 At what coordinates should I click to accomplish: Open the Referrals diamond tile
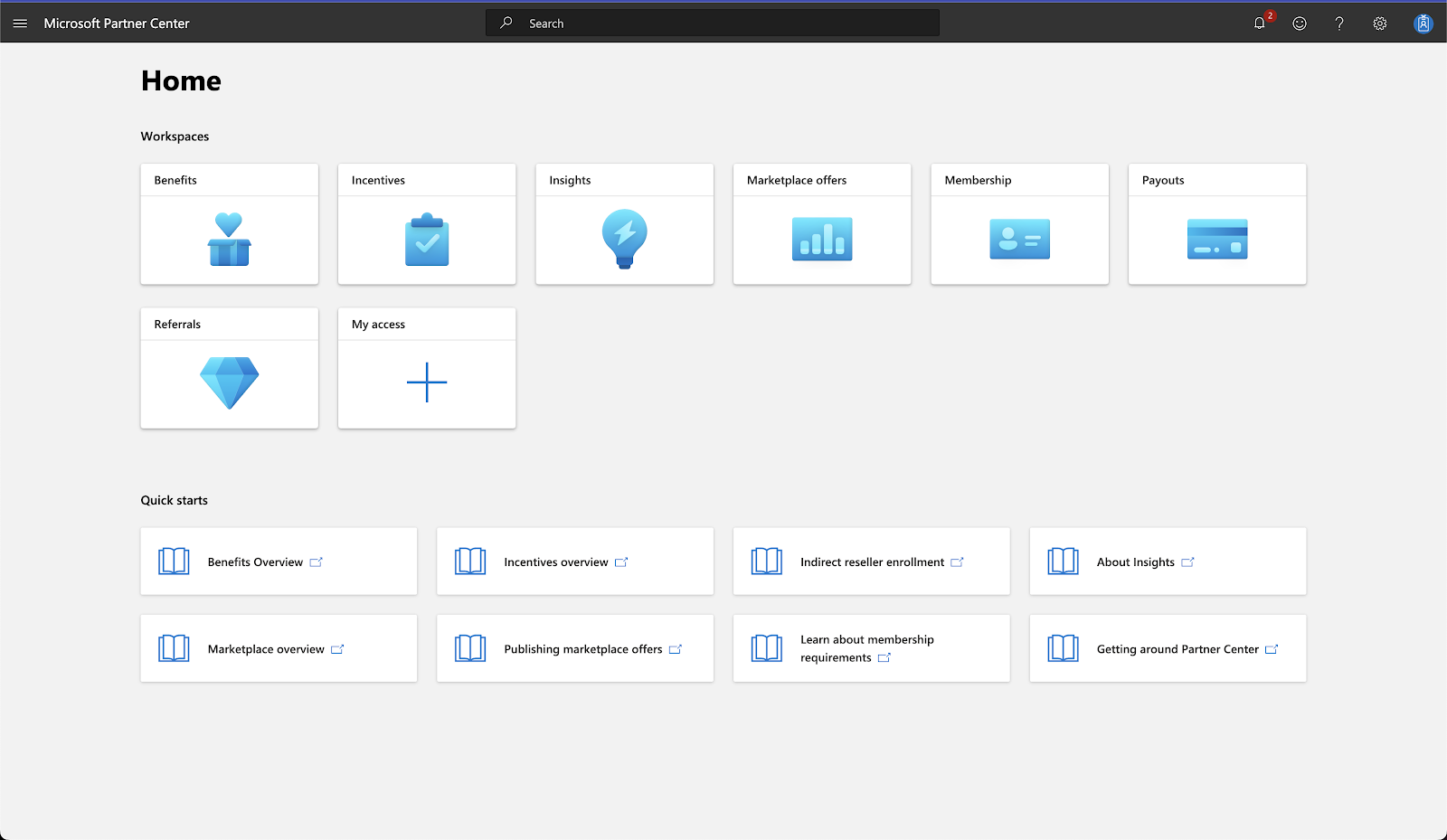pyautogui.click(x=230, y=382)
